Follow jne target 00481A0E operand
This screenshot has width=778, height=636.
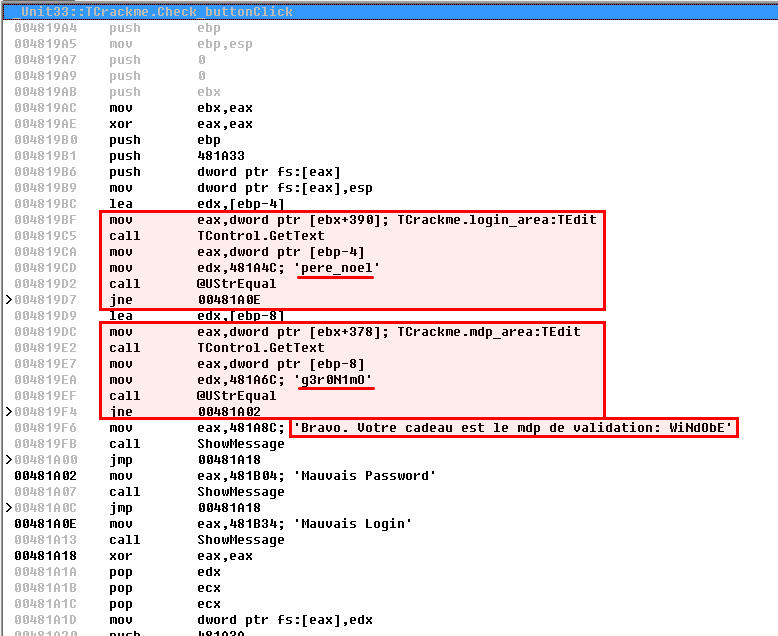(229, 299)
